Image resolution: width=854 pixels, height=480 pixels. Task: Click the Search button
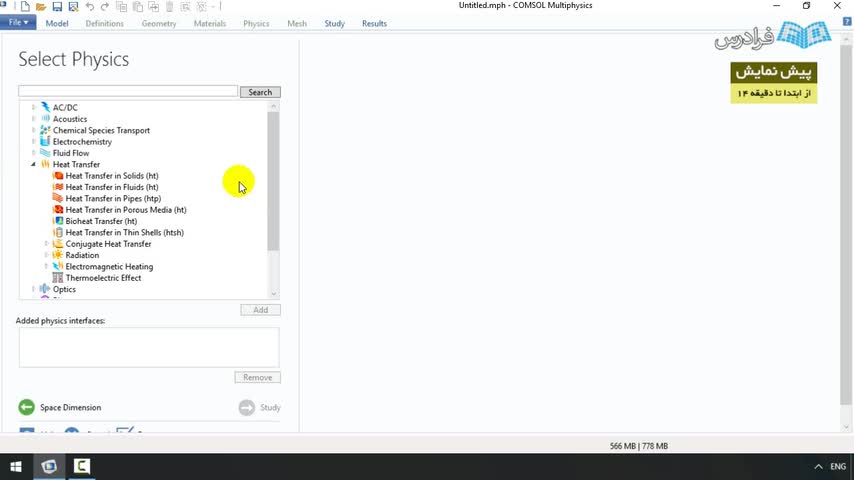[260, 92]
